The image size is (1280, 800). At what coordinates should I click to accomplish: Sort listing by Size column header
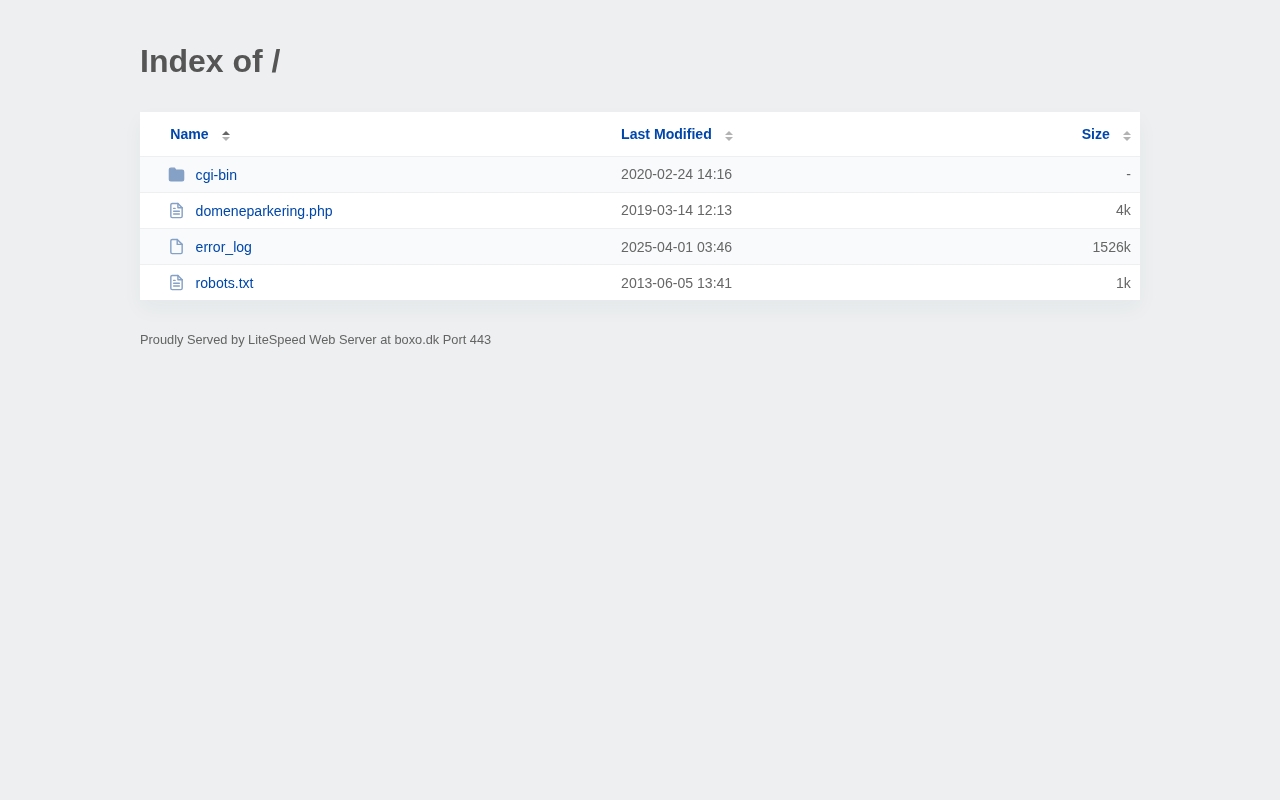(1095, 134)
